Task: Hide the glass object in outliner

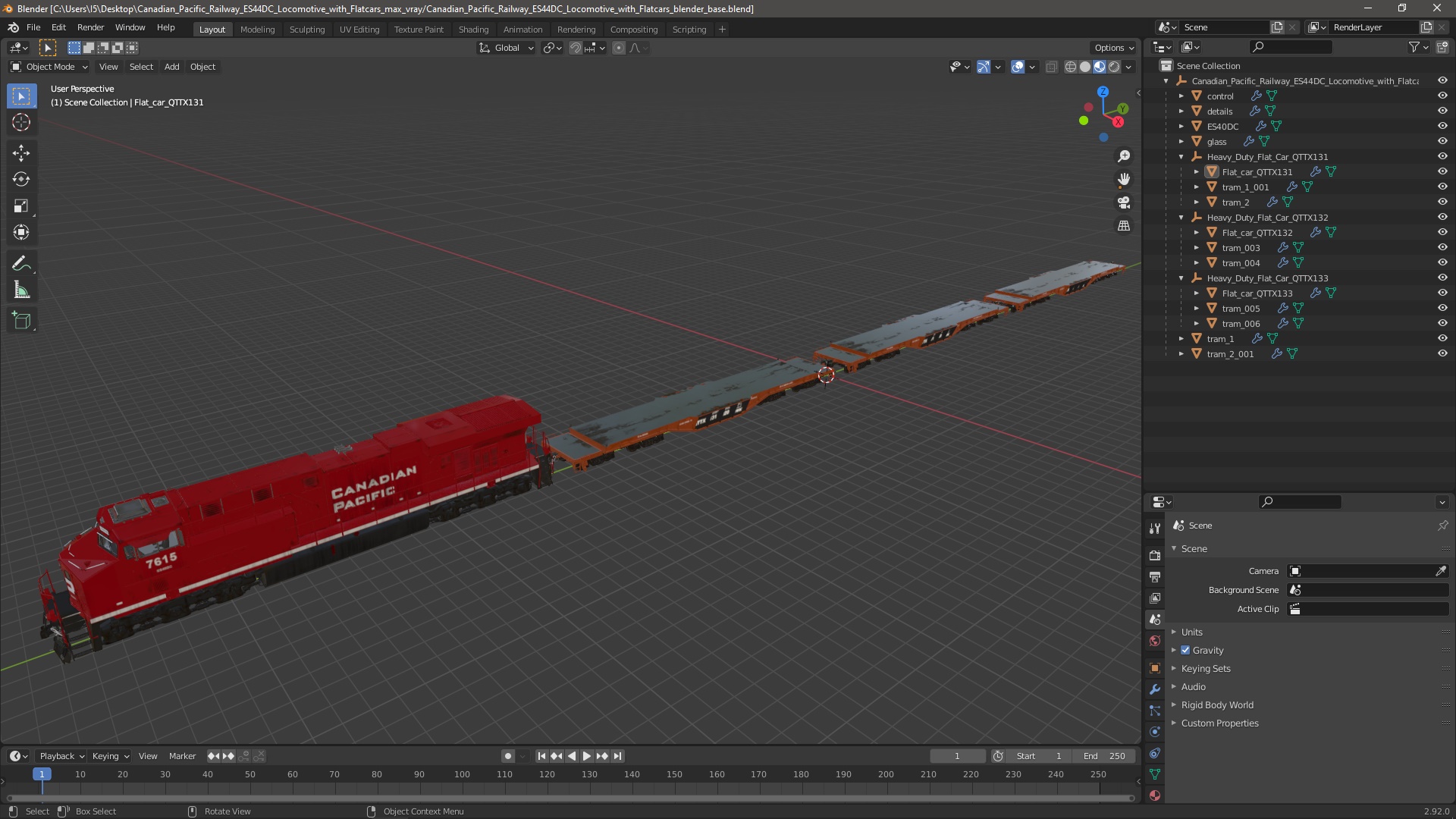Action: pyautogui.click(x=1442, y=141)
